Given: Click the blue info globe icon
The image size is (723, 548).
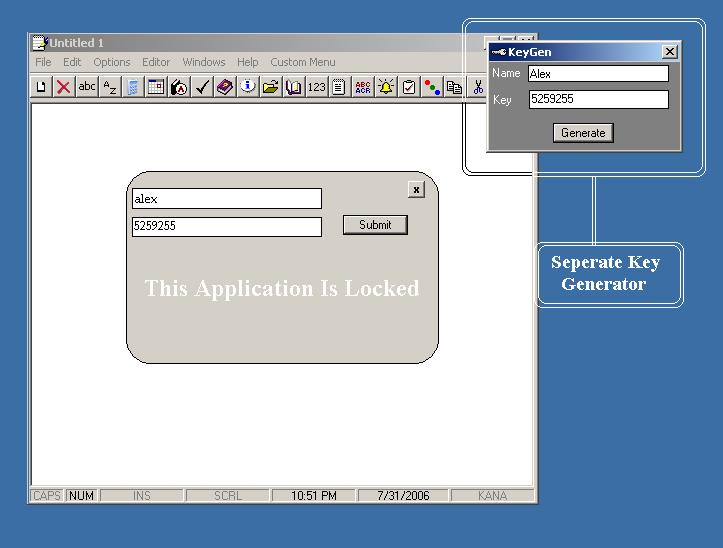Looking at the screenshot, I should [x=247, y=88].
